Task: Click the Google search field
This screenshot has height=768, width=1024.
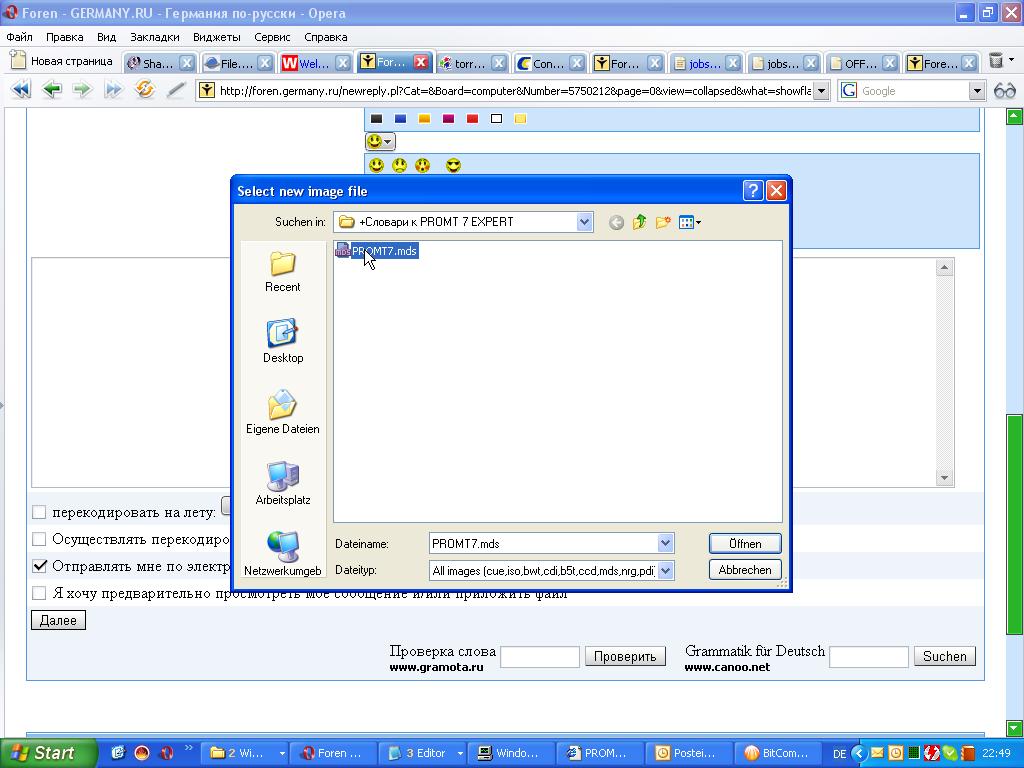Action: pyautogui.click(x=912, y=91)
